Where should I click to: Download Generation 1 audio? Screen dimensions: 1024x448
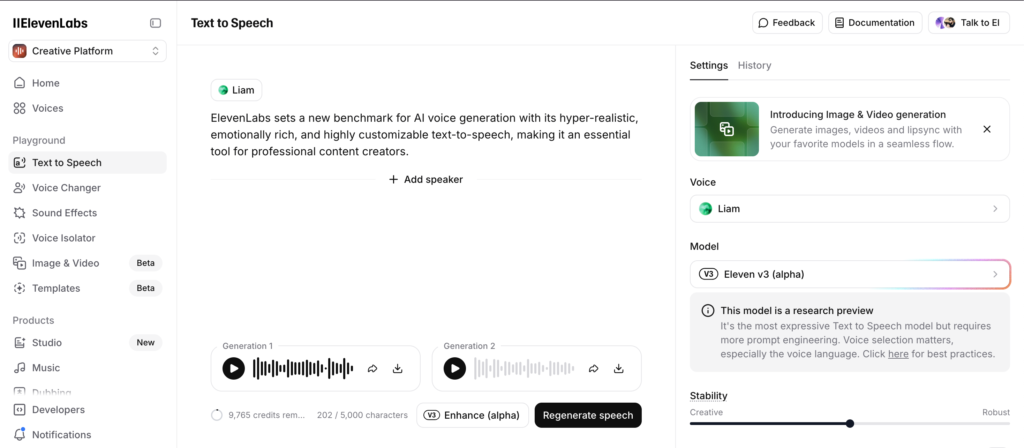[397, 368]
